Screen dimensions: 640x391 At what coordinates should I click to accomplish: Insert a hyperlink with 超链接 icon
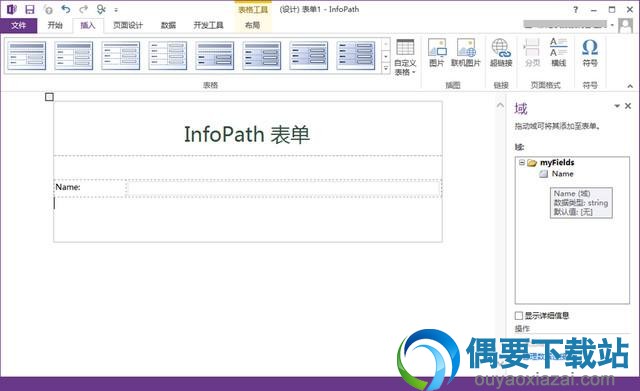point(501,53)
